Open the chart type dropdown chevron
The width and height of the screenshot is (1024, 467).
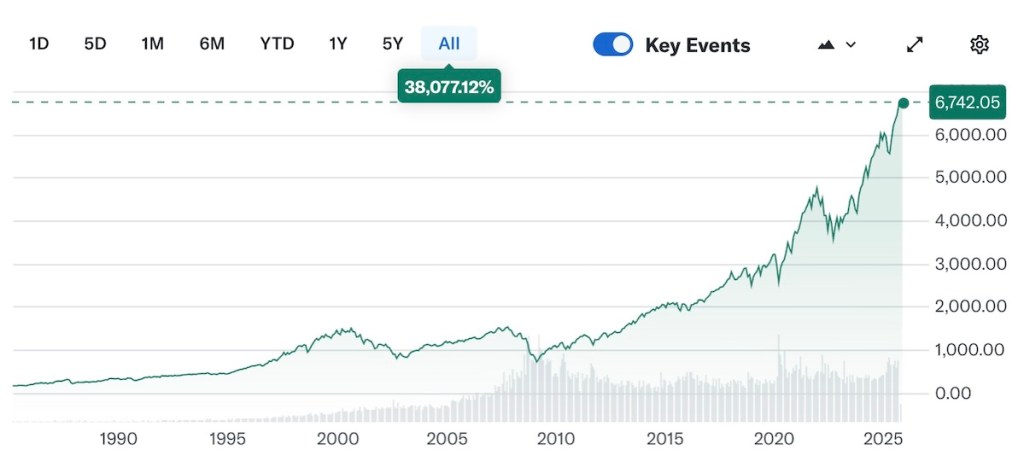click(851, 44)
